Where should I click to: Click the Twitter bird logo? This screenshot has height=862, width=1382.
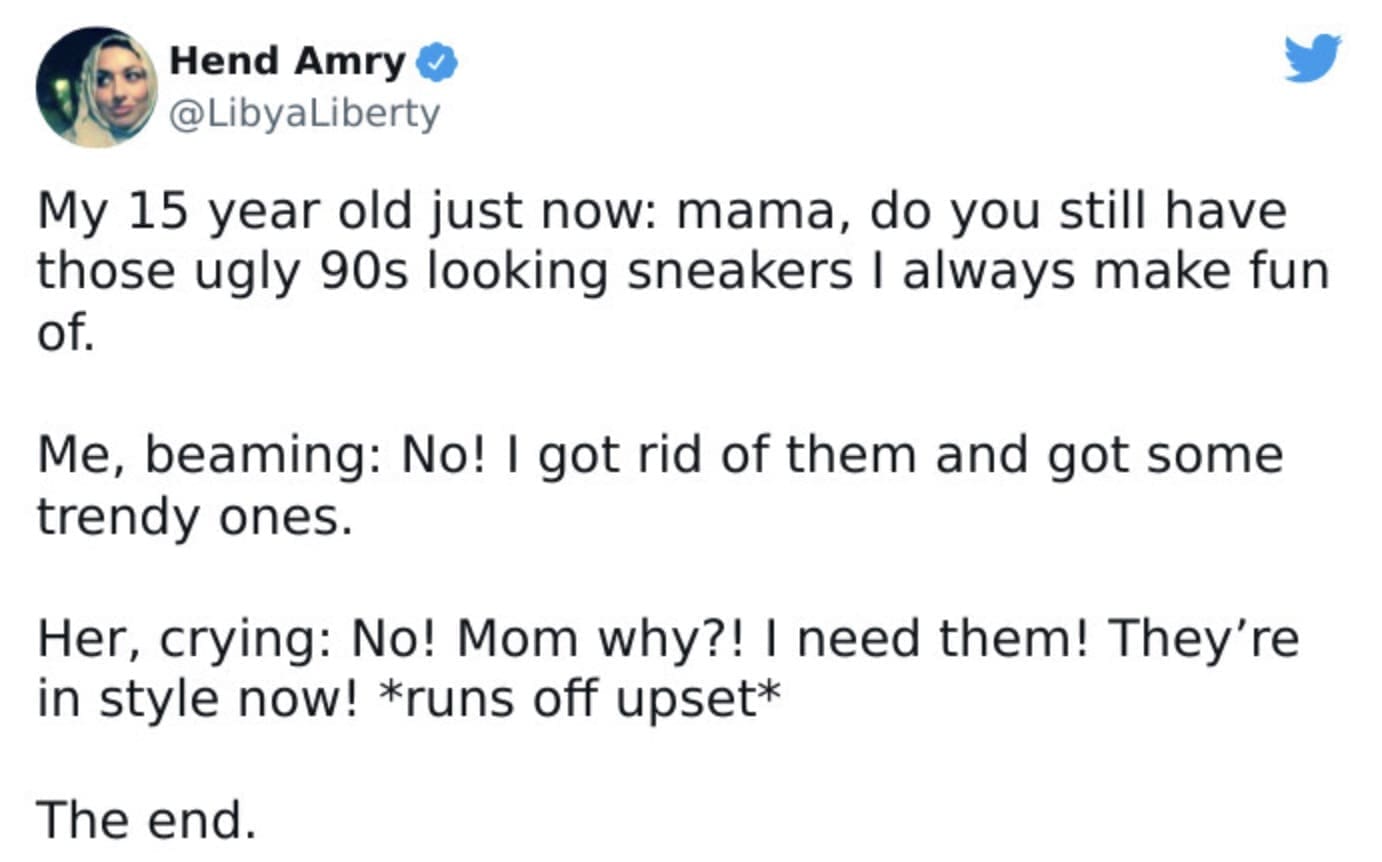[1312, 58]
